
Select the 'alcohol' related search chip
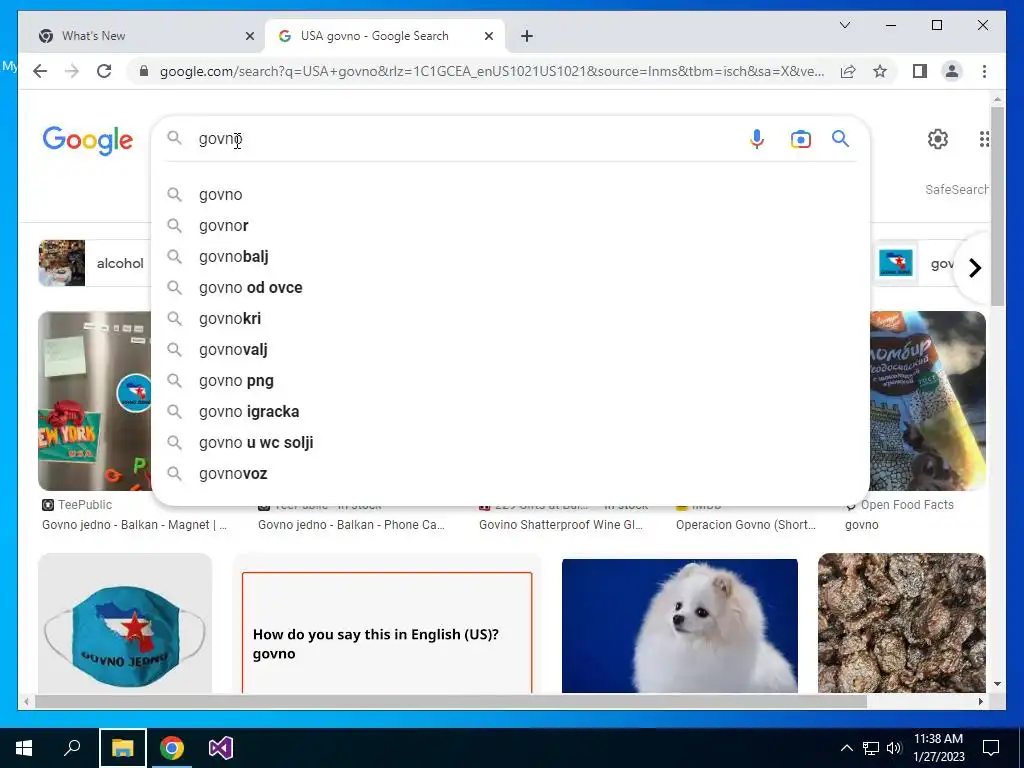pos(95,263)
